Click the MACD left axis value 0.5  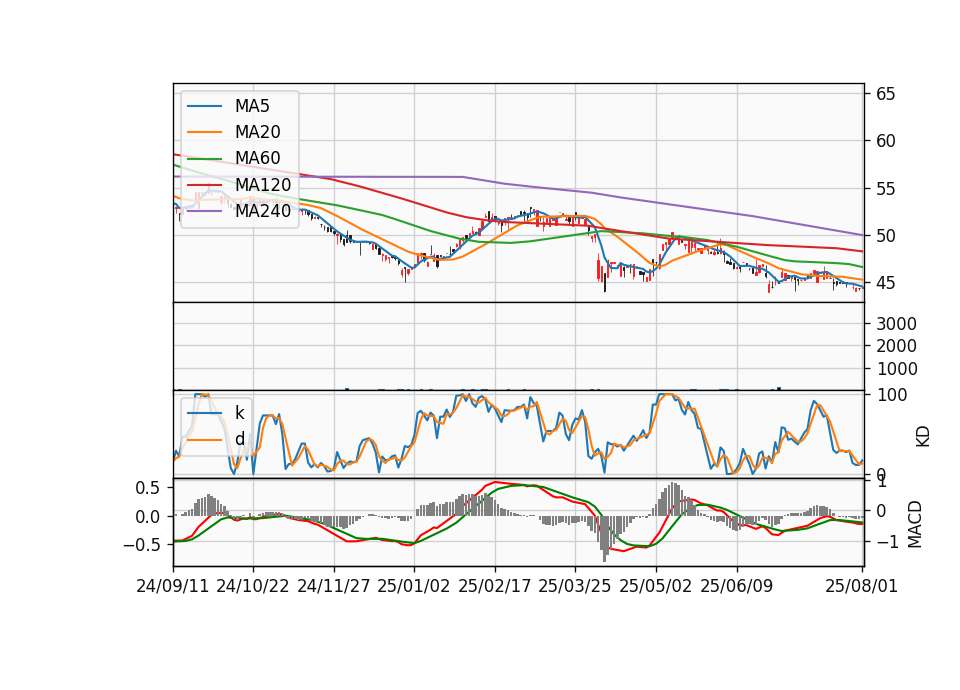coord(147,488)
